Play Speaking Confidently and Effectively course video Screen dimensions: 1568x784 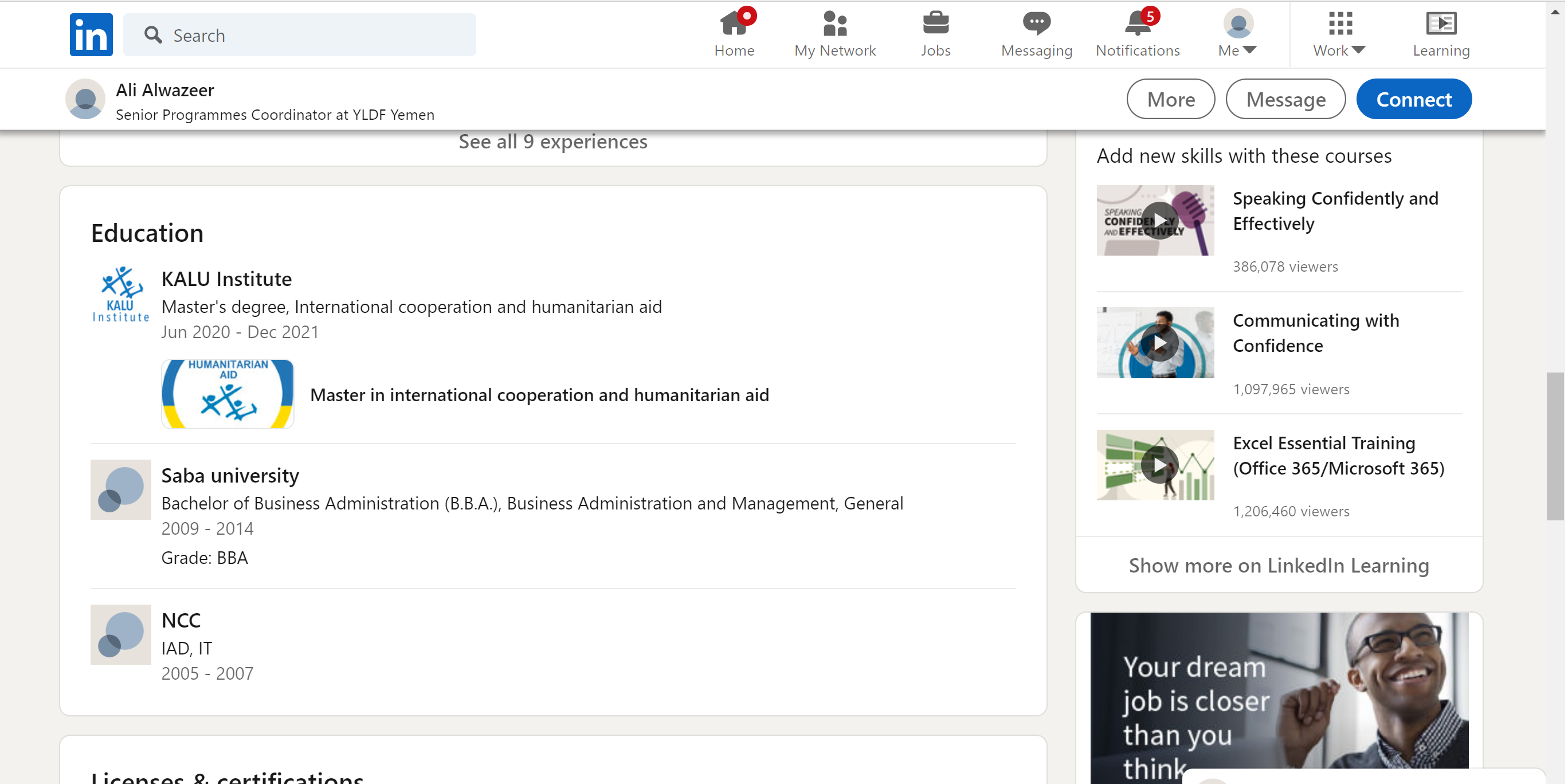coord(1159,220)
